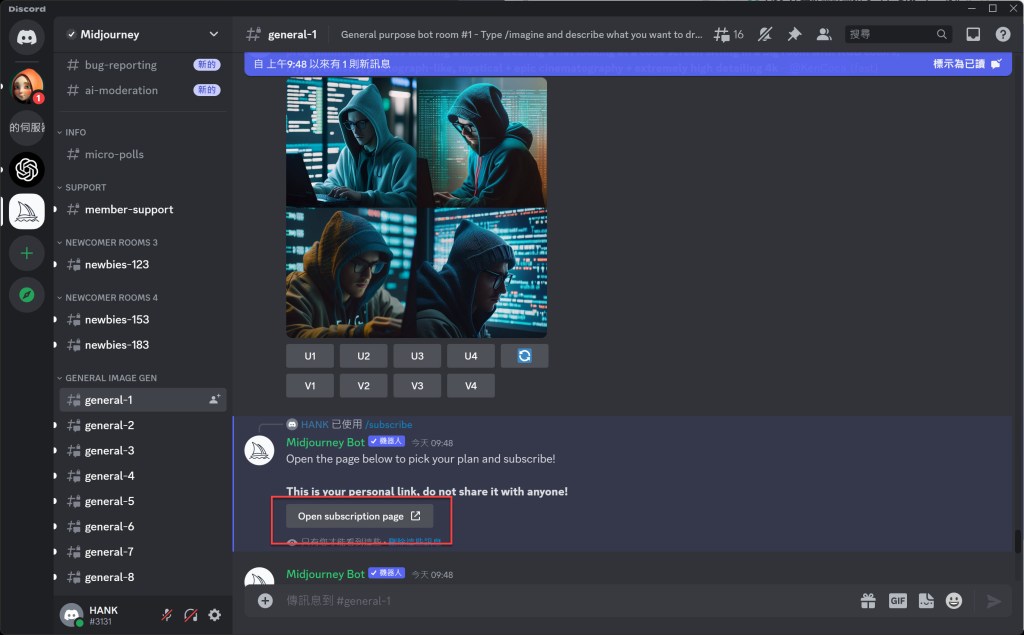Show member list icon in header
The image size is (1024, 635).
pyautogui.click(x=824, y=34)
